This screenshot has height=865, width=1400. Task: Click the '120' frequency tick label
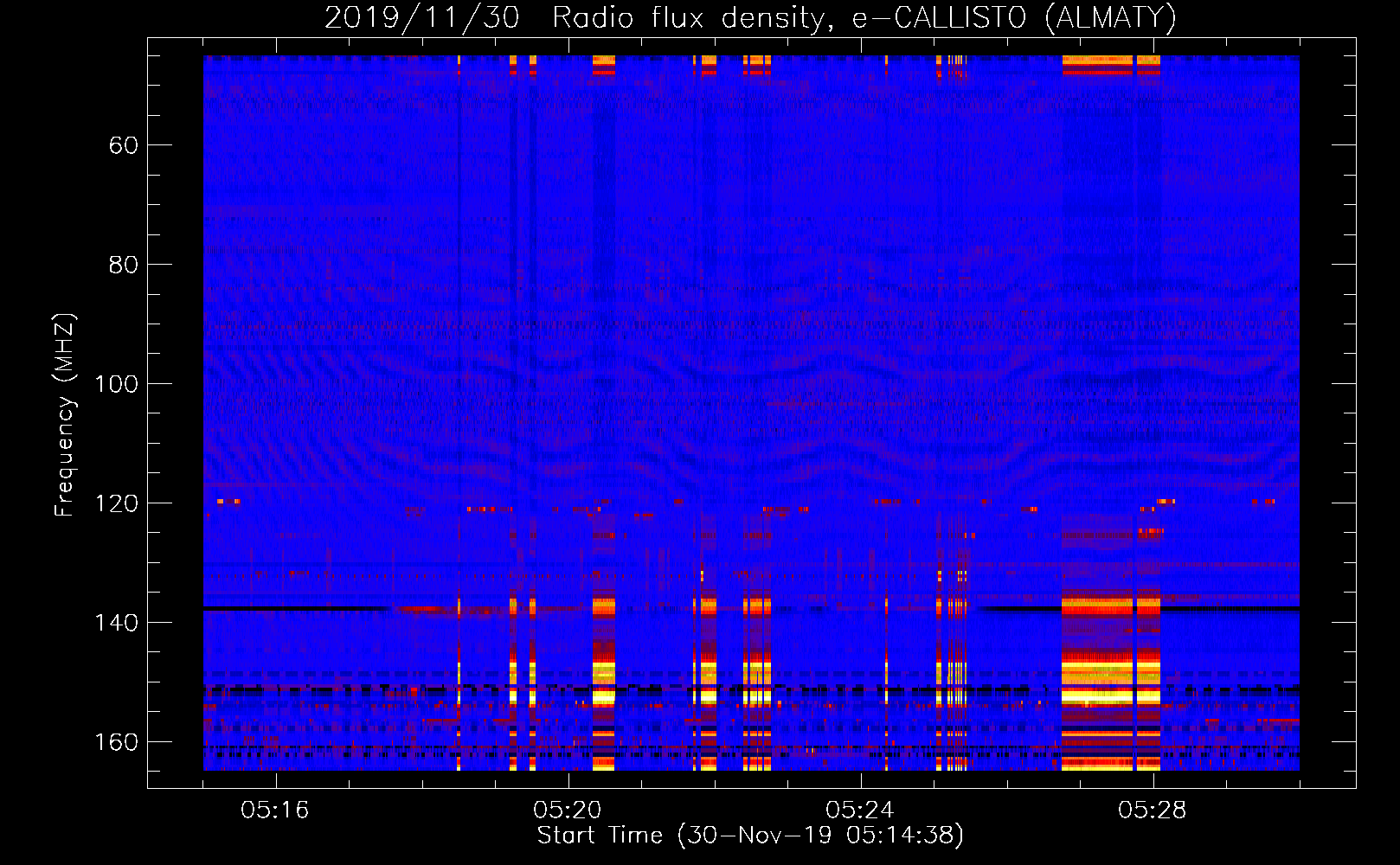pyautogui.click(x=116, y=503)
